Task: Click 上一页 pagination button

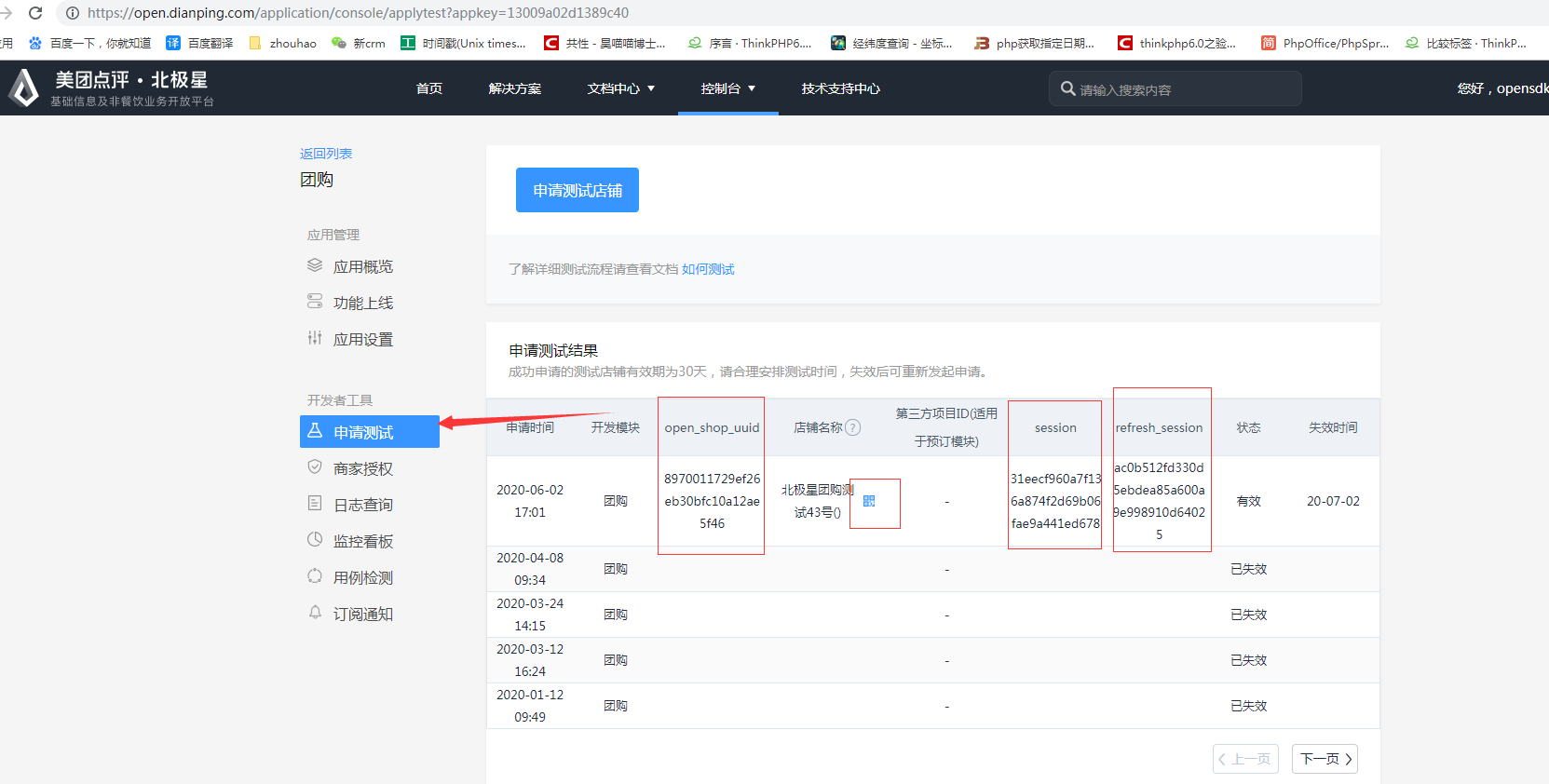Action: tap(1245, 759)
